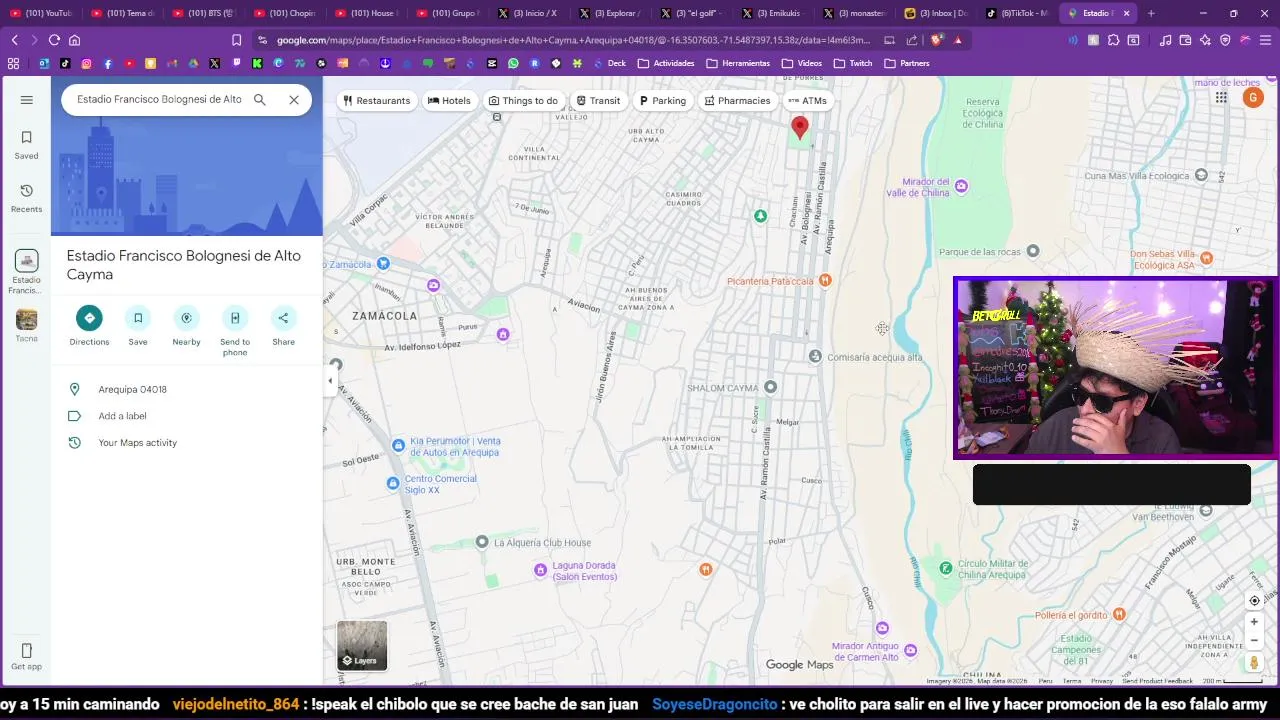
Task: Share the stadium location
Action: pos(283,326)
